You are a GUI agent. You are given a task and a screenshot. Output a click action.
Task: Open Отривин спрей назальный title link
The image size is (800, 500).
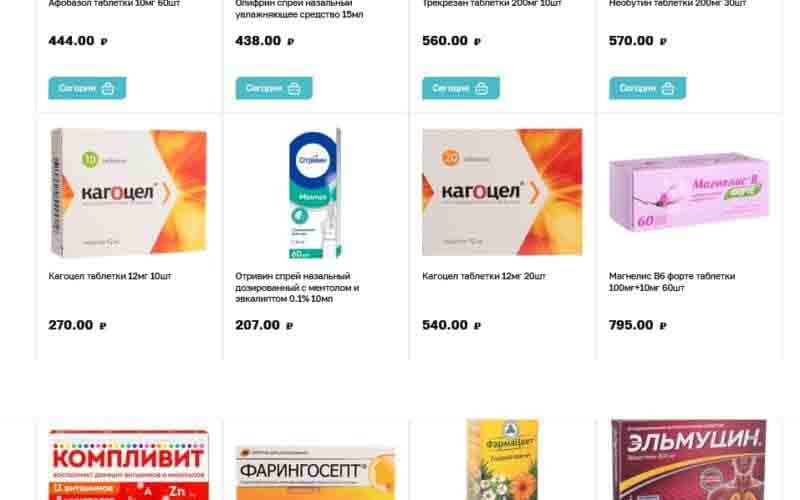(x=297, y=287)
